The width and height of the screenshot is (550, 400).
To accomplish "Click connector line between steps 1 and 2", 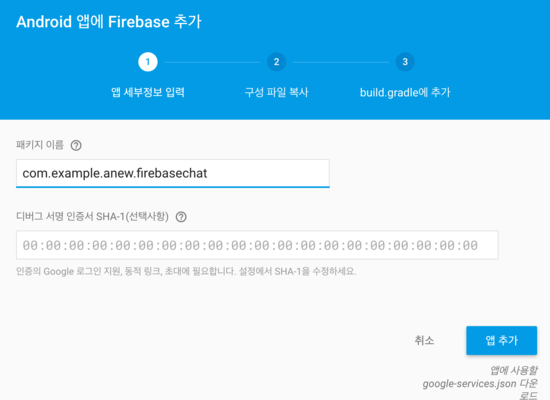I will (212, 62).
